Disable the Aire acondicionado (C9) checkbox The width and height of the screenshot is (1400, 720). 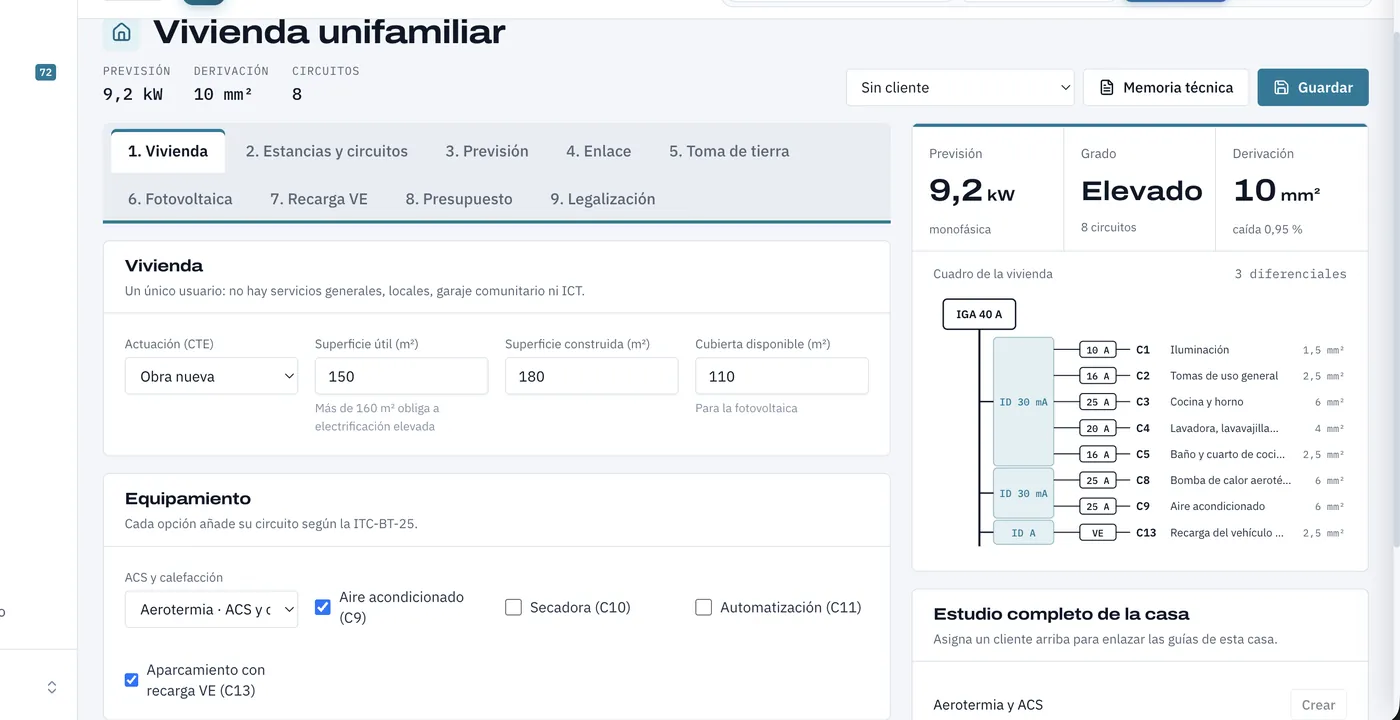pyautogui.click(x=323, y=607)
